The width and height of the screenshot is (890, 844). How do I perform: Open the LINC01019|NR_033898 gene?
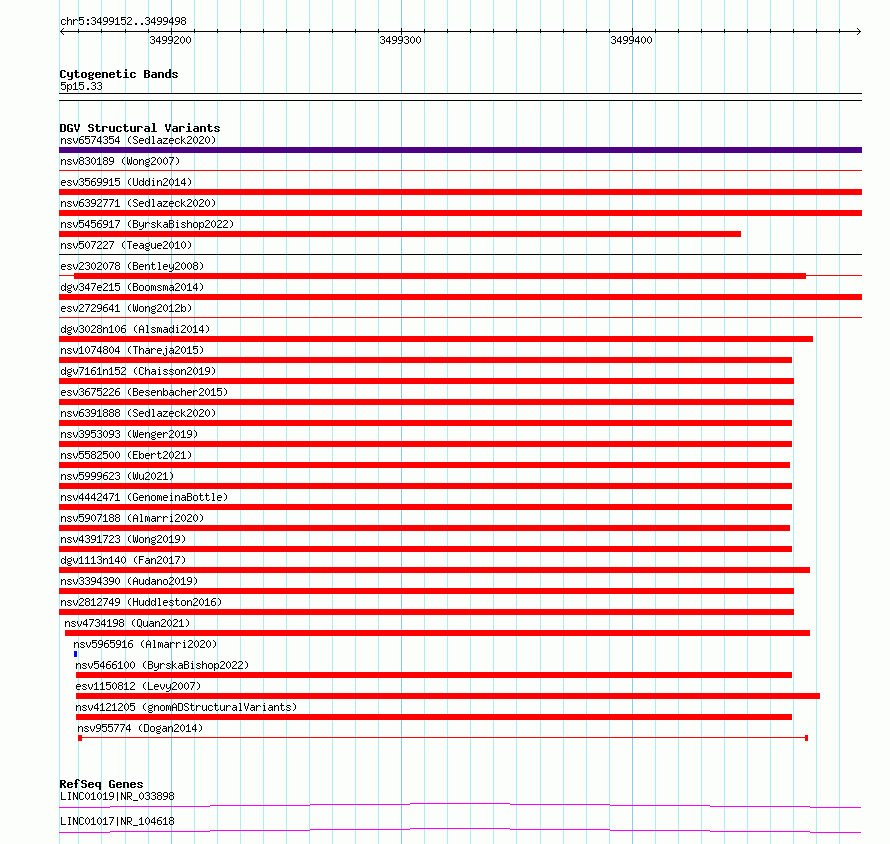click(x=117, y=796)
